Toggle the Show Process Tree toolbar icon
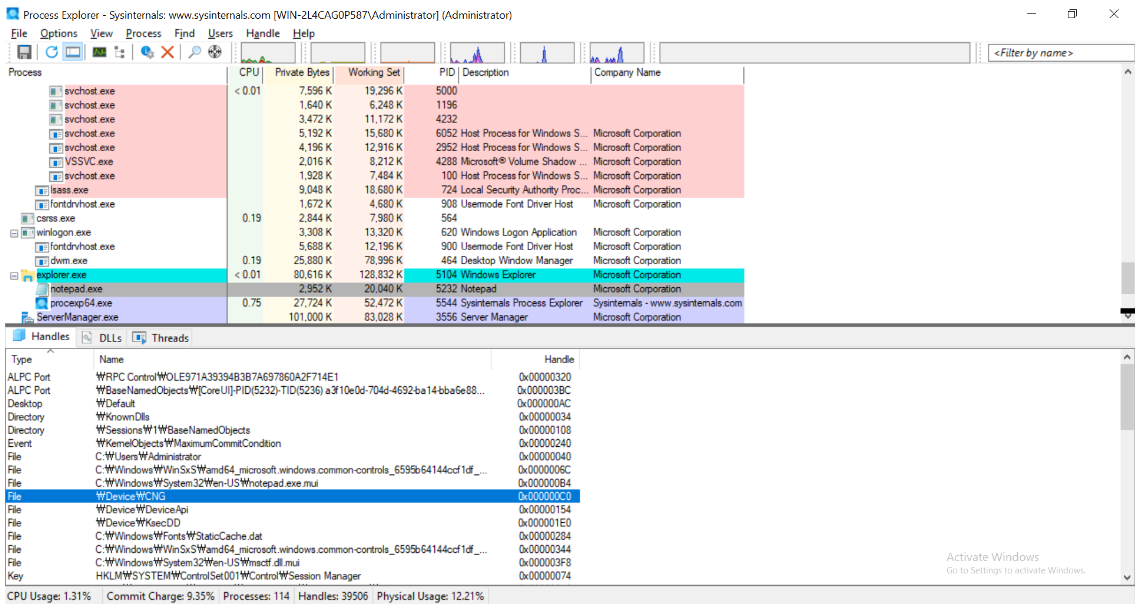Screen dimensions: 1142x608 119,52
